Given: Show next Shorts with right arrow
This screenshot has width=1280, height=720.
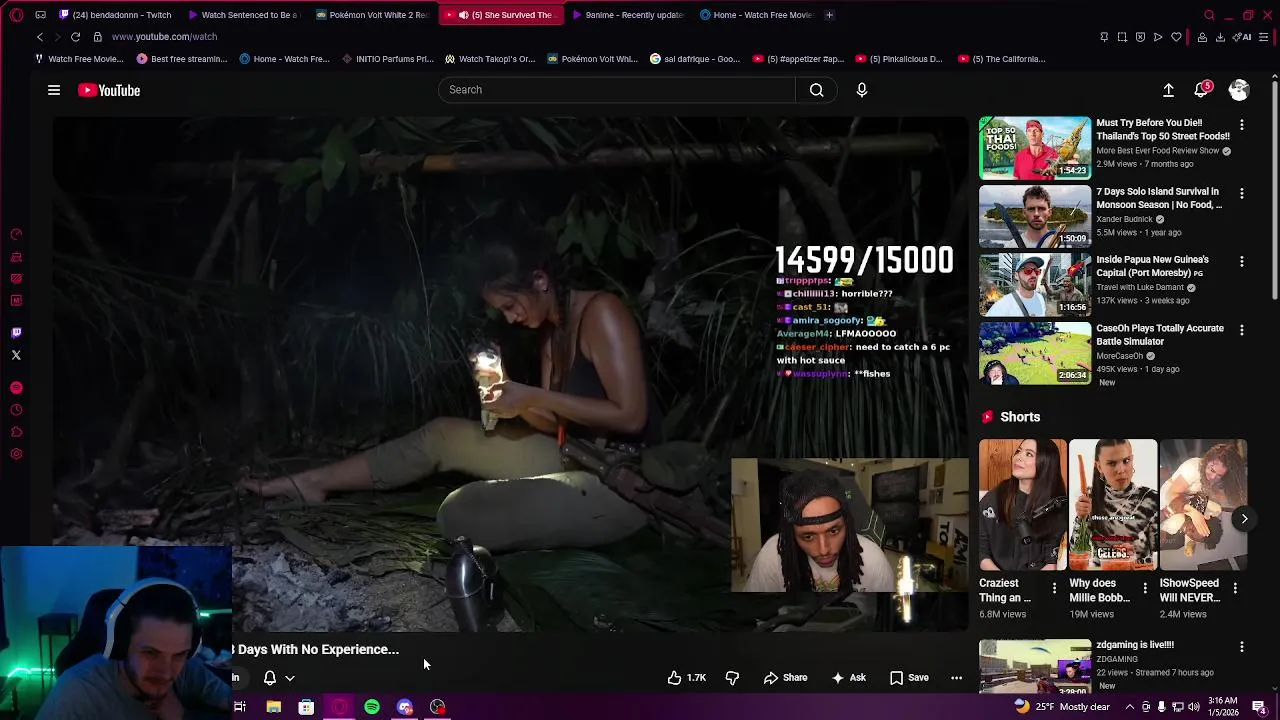Looking at the screenshot, I should point(1244,518).
